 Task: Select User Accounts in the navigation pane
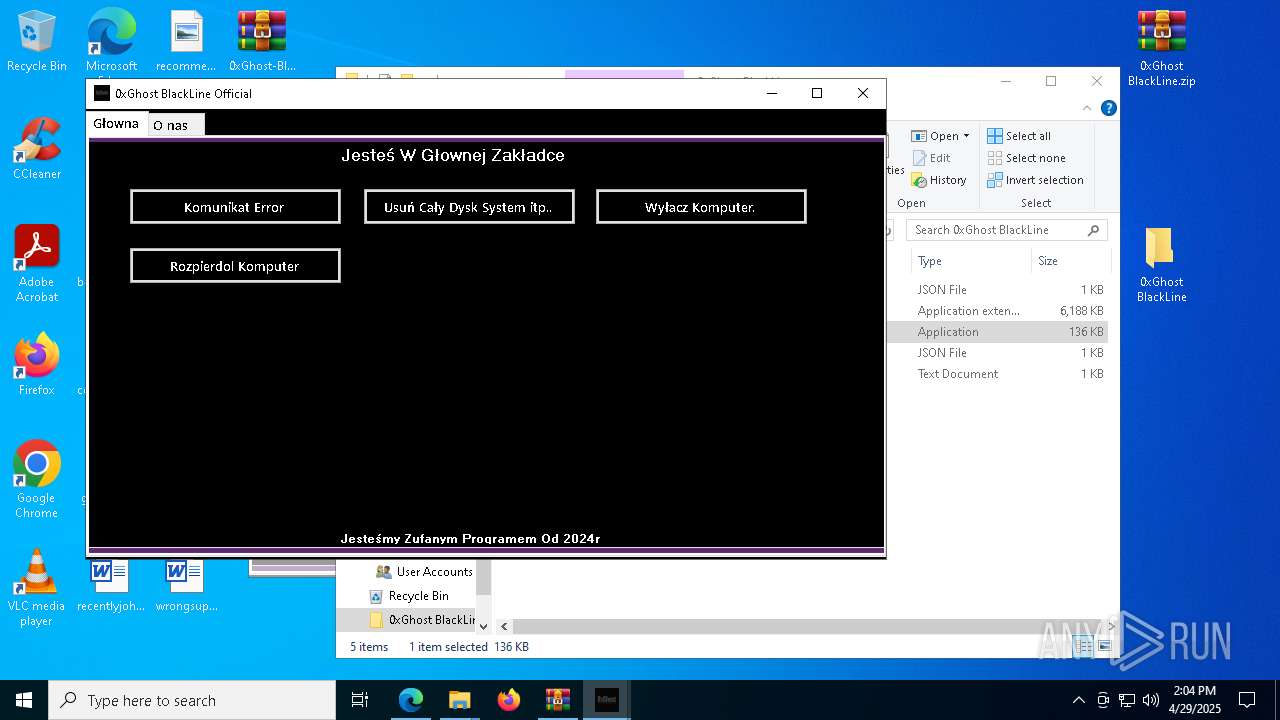424,572
